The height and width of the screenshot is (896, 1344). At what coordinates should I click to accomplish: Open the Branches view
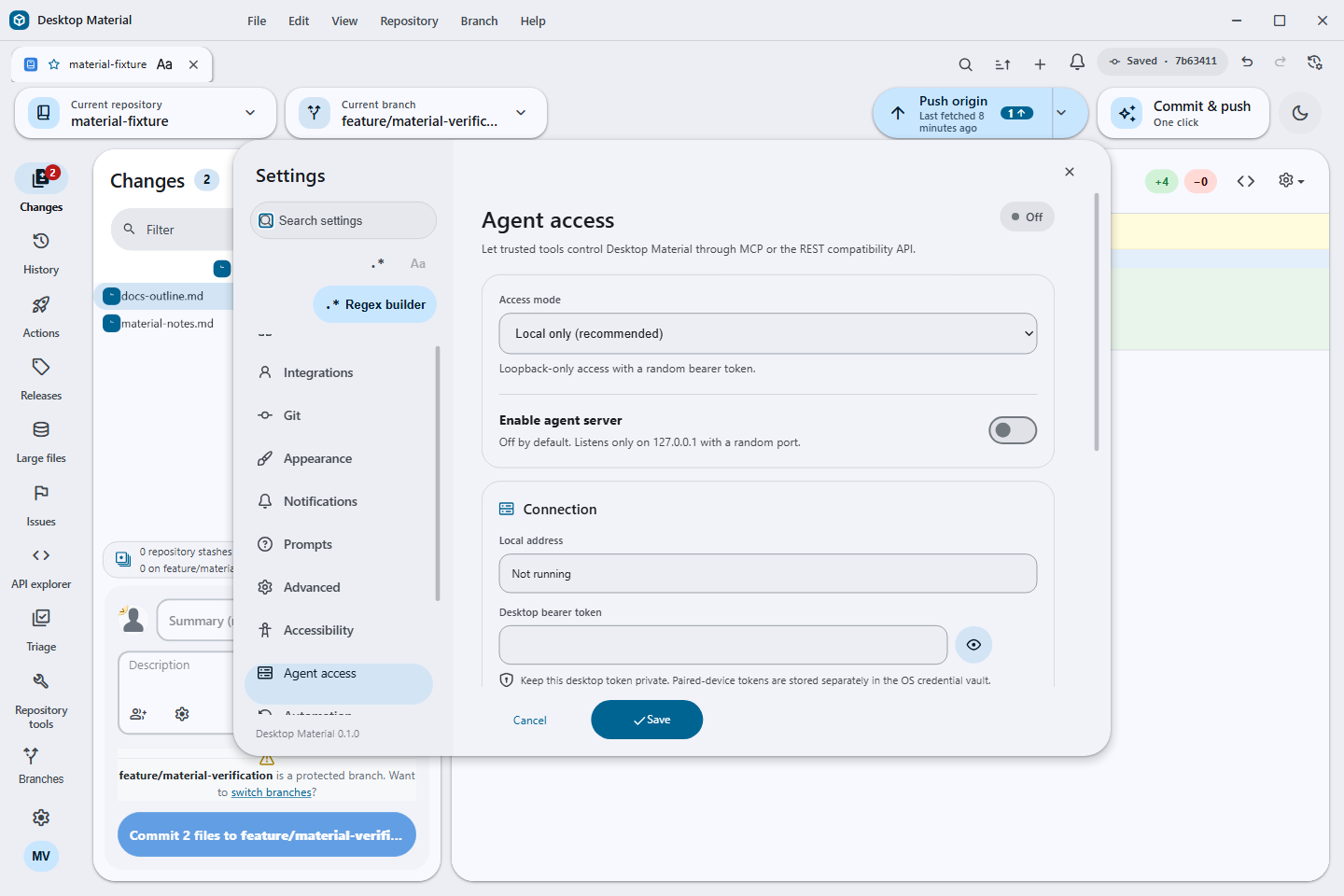[41, 764]
